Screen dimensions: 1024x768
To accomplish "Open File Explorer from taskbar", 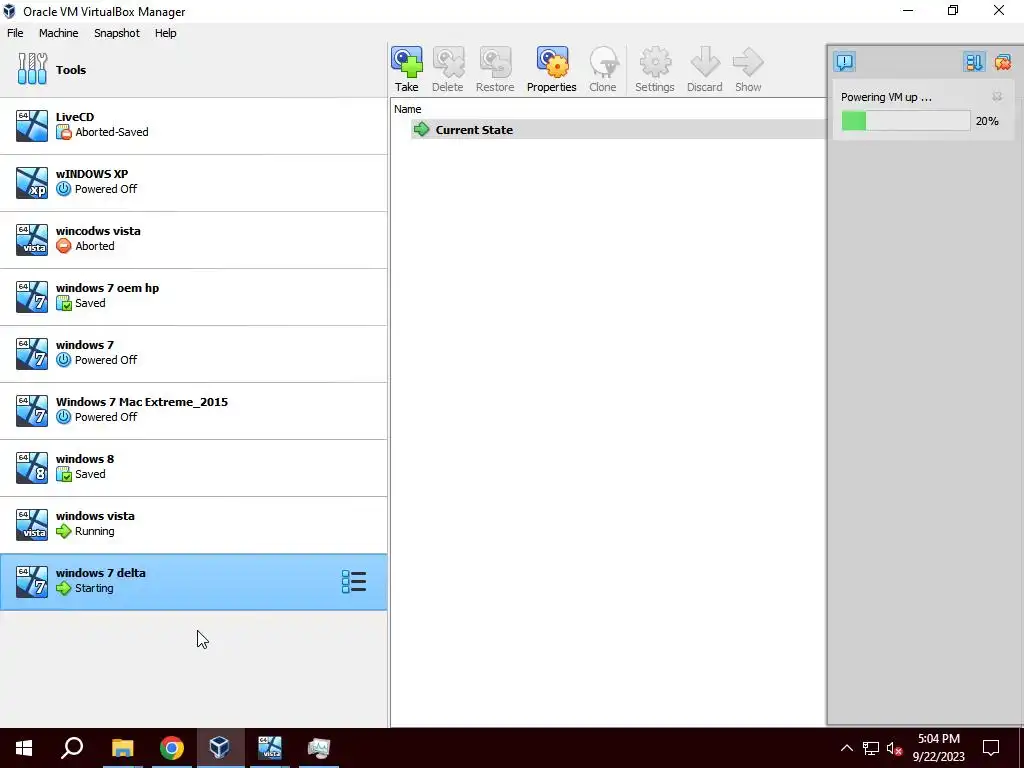I will pos(122,748).
